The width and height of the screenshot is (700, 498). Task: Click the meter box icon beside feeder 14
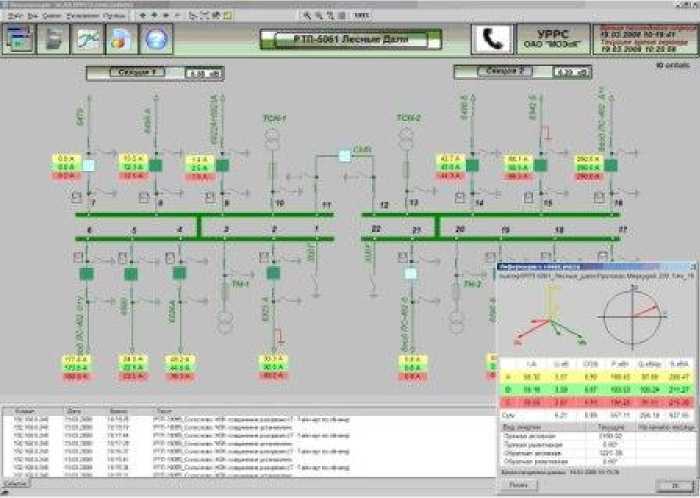tap(460, 197)
